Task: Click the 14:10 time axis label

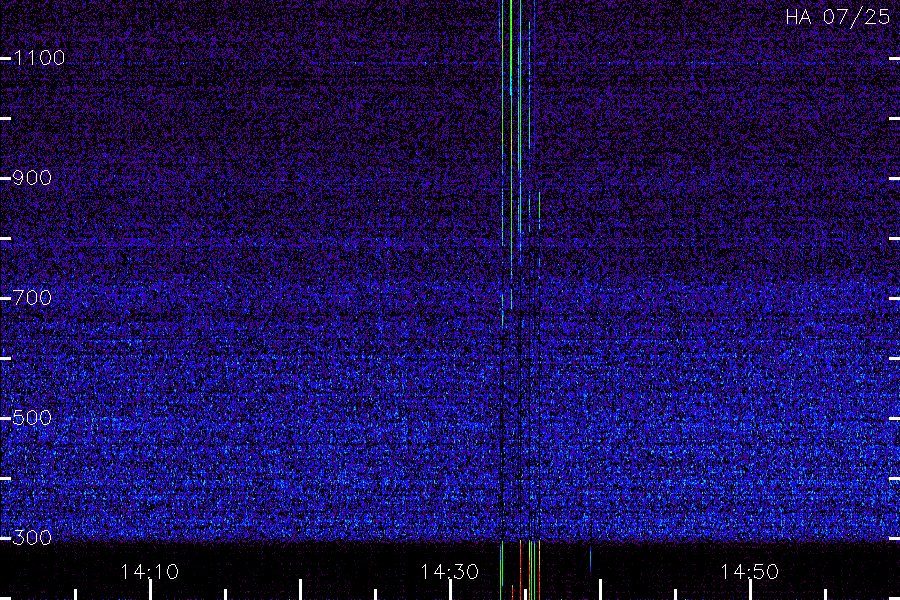Action: tap(150, 572)
